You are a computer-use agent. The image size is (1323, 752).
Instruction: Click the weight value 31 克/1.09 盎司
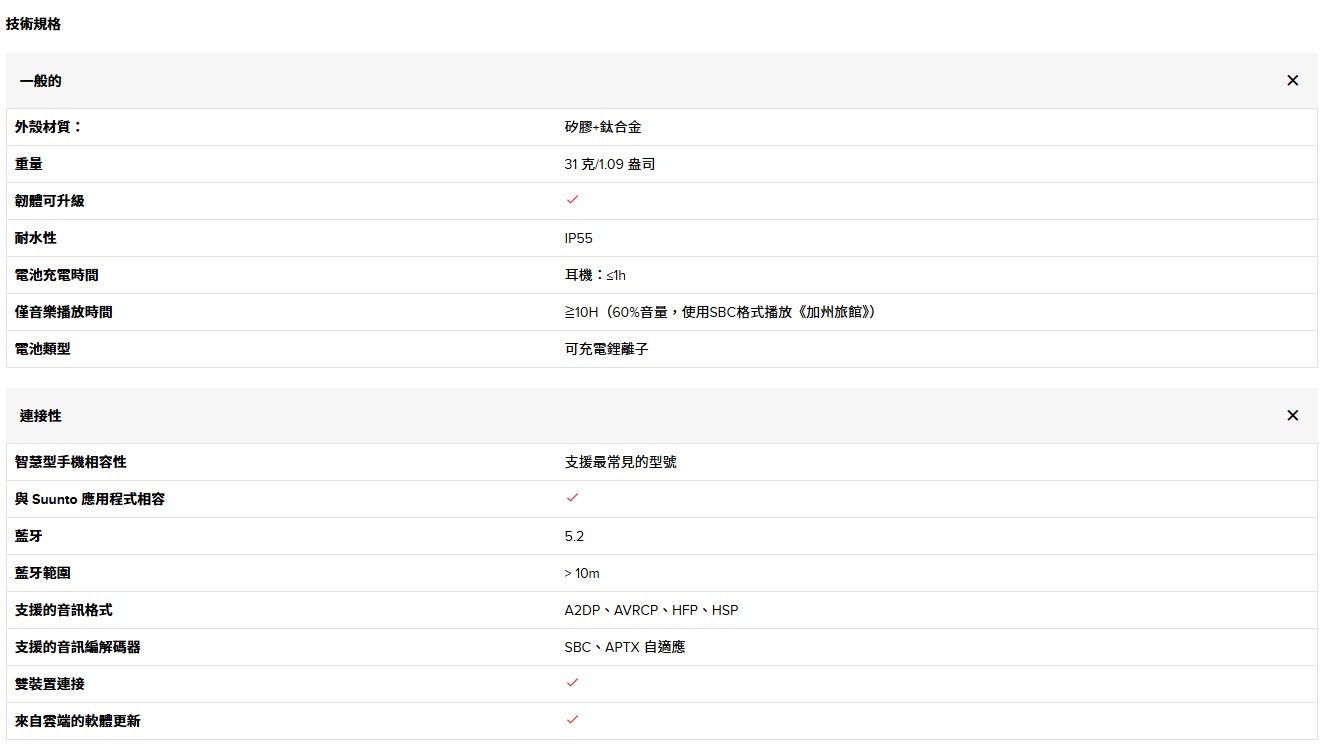pos(609,164)
